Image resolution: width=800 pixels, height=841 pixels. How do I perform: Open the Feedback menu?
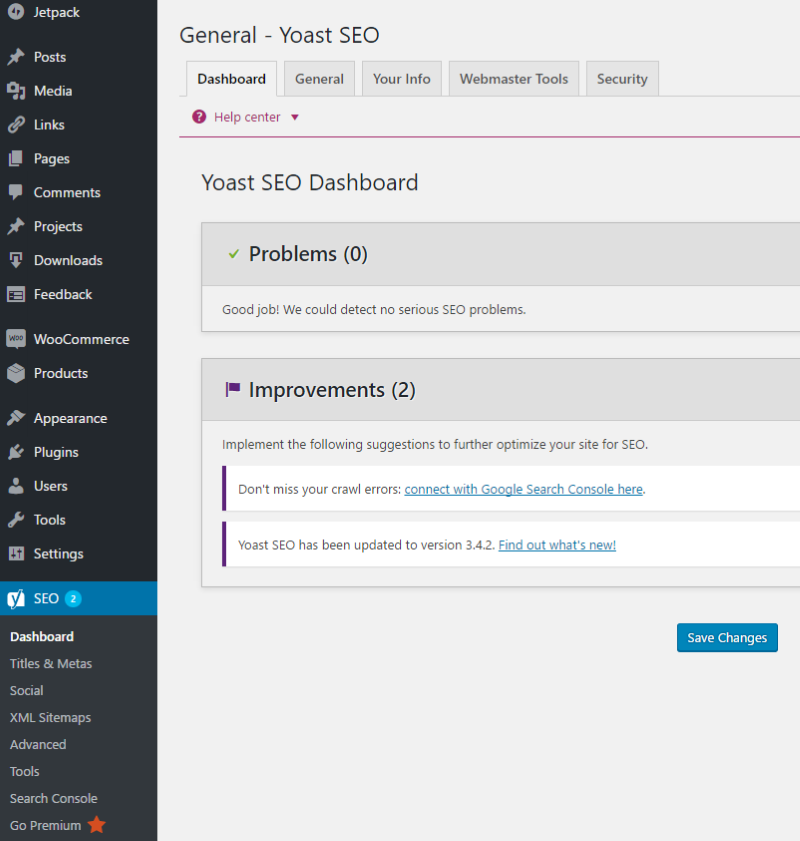[x=63, y=294]
